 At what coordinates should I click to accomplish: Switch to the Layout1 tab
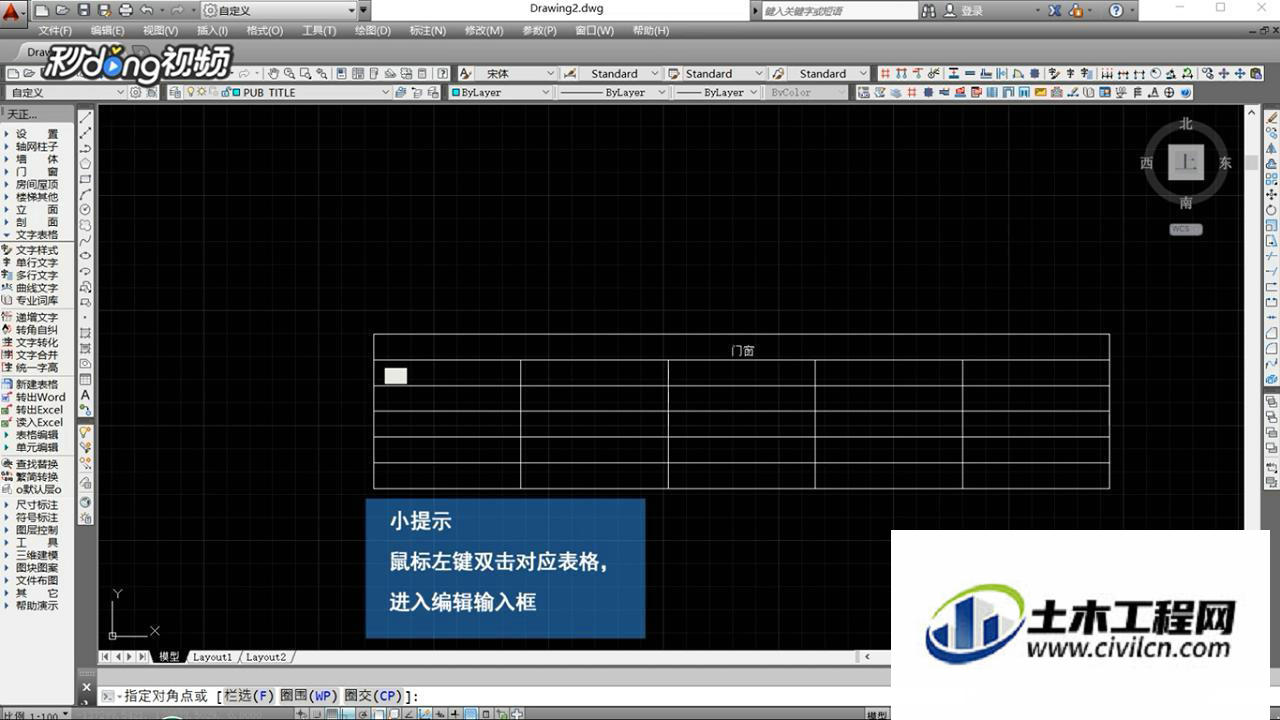(212, 657)
